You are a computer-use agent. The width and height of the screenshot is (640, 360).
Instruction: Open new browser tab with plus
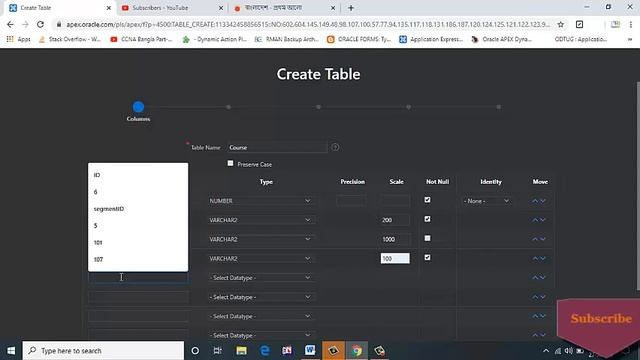[x=351, y=8]
